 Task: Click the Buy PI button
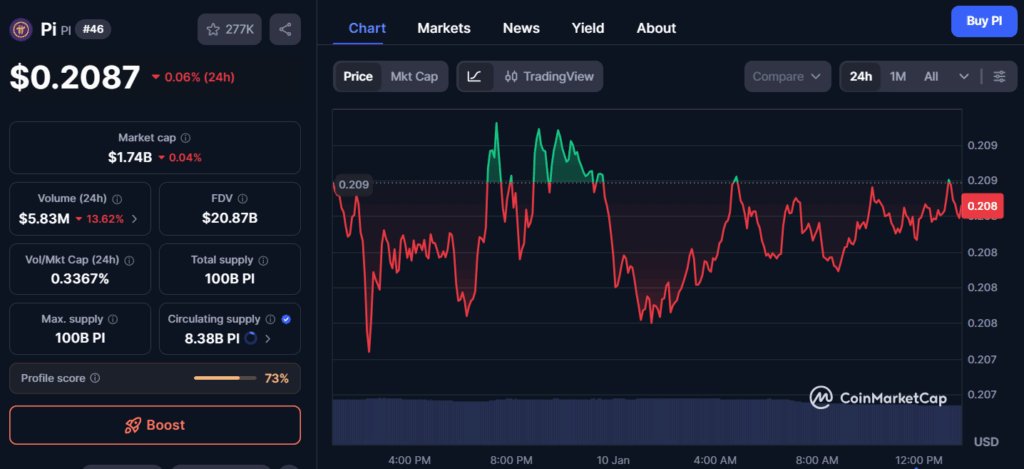click(983, 20)
